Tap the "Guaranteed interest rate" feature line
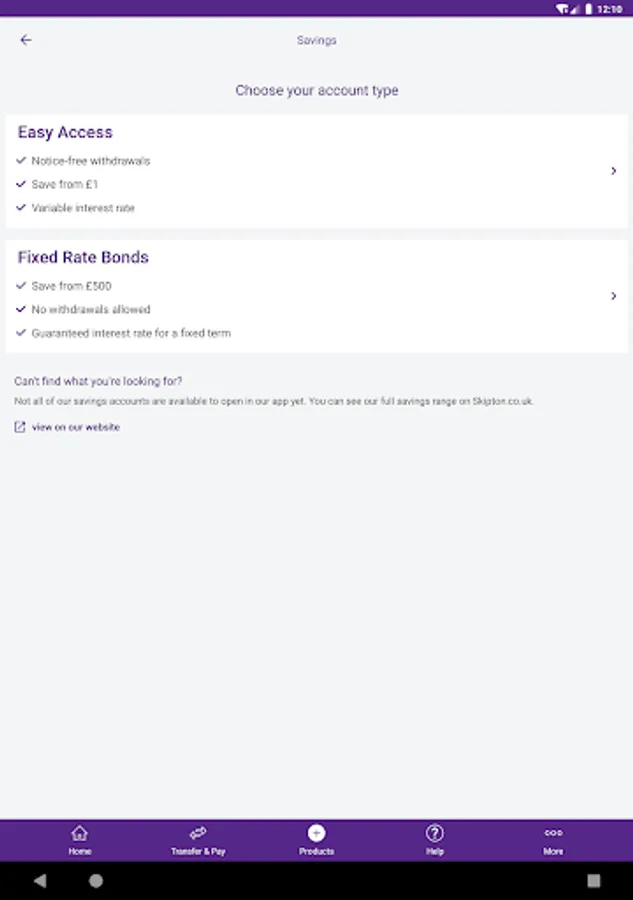633x900 pixels. (131, 333)
